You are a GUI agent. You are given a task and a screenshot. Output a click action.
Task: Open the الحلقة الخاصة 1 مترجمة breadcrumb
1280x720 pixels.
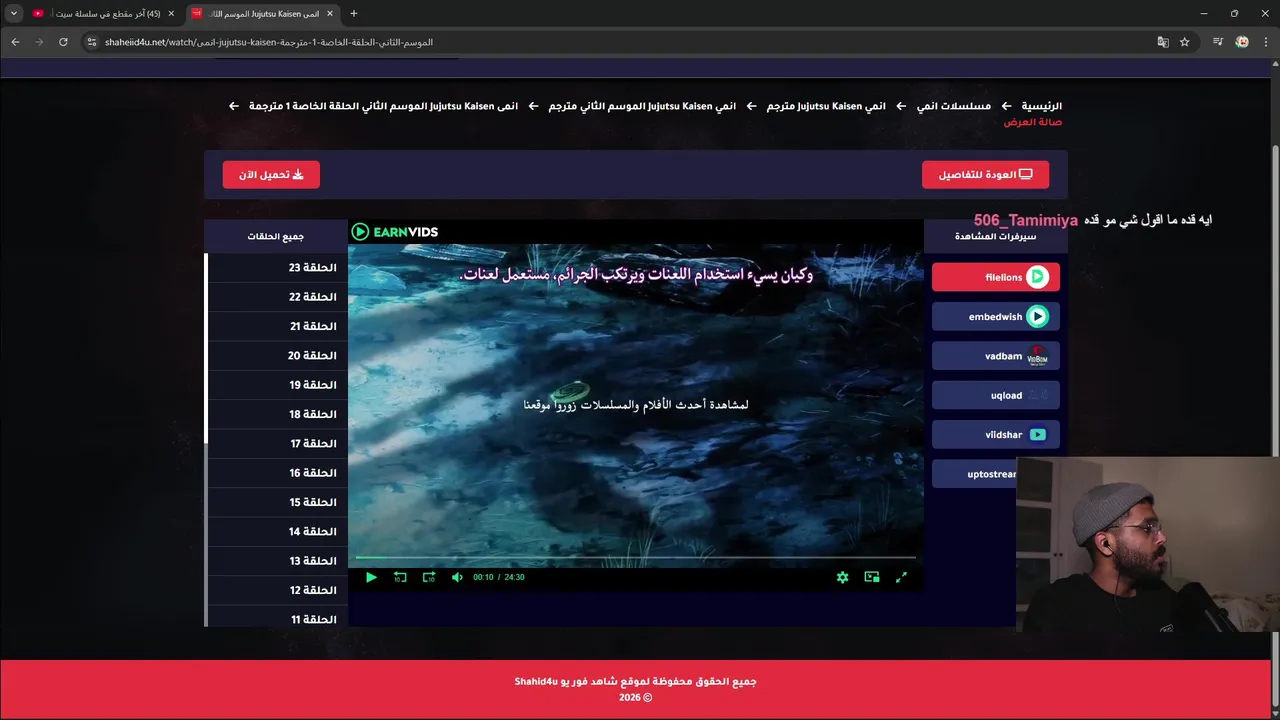[x=384, y=106]
